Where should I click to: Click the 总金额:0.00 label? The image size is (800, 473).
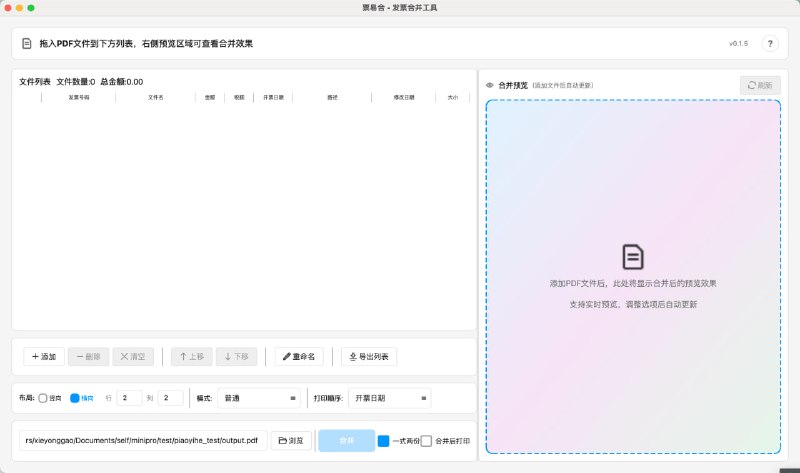[121, 82]
